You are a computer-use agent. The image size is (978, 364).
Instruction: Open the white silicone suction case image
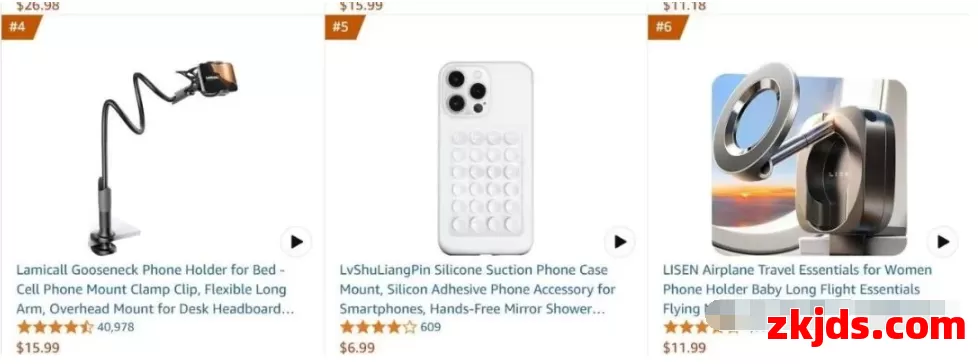pos(485,158)
